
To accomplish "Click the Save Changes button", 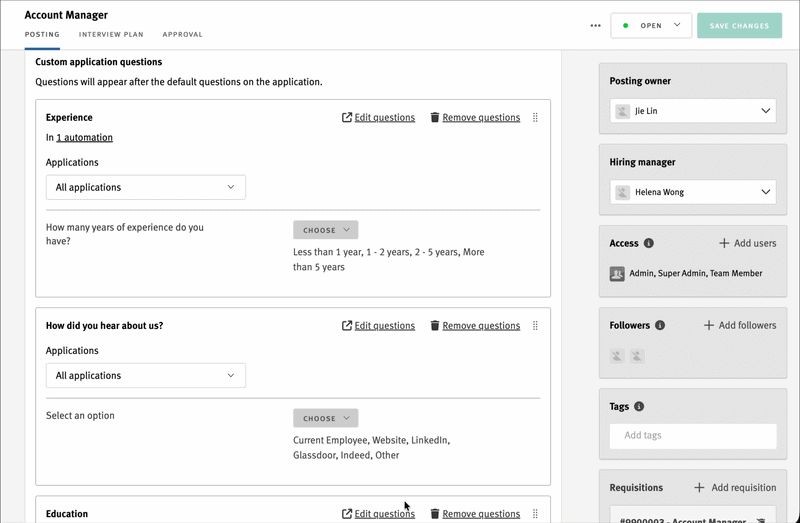I will tap(739, 26).
